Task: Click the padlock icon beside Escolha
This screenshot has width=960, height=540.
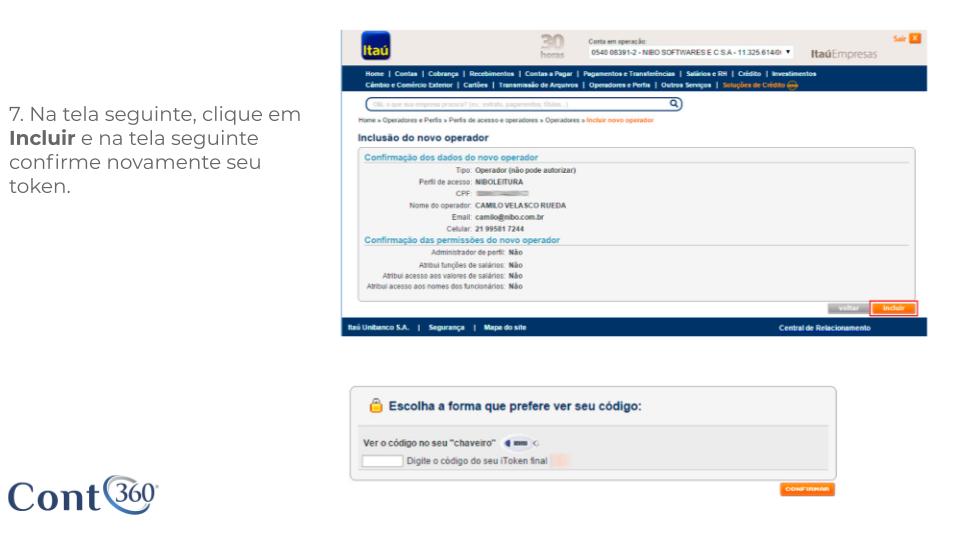Action: [x=374, y=407]
